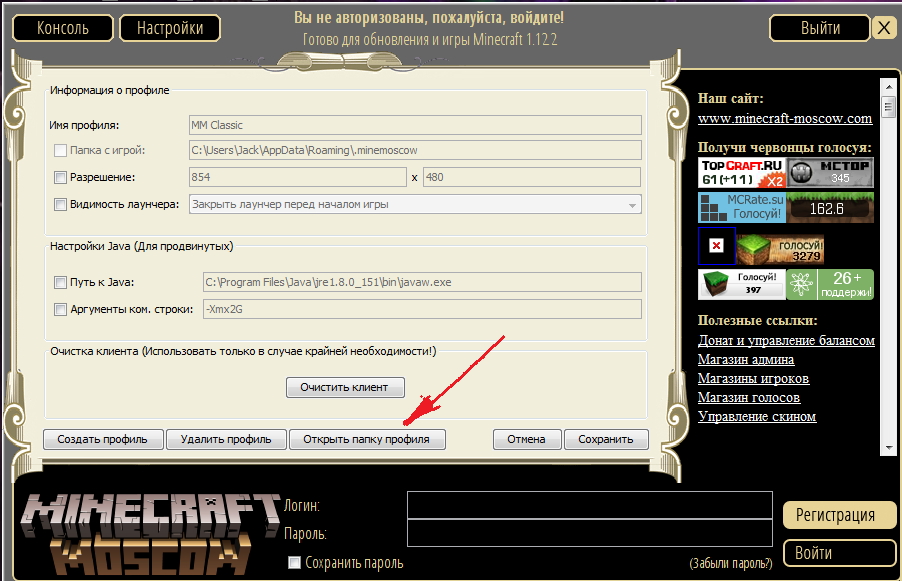The height and width of the screenshot is (581, 902).
Task: Click the Логин input field
Action: 589,505
